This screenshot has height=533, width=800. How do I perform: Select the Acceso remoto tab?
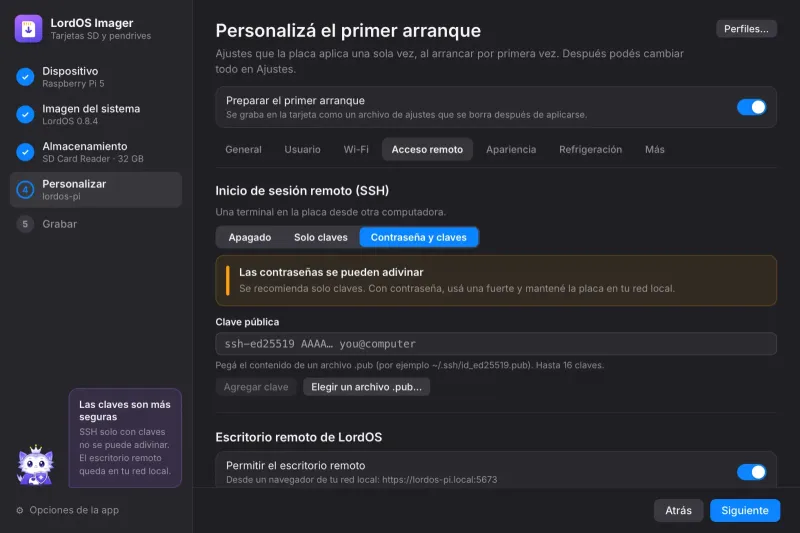427,149
